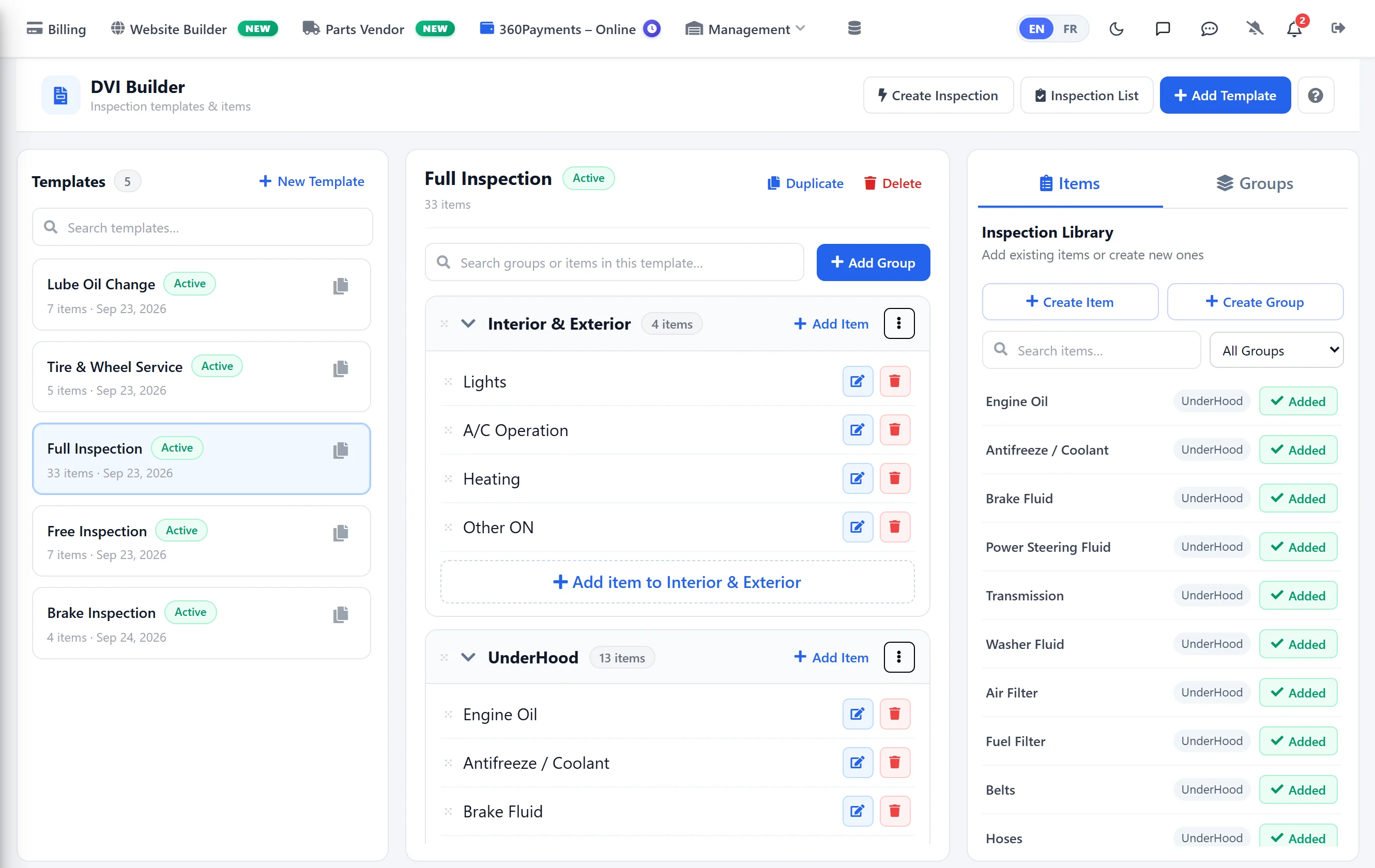Click the Create Item button
The image size is (1375, 868).
(x=1070, y=301)
